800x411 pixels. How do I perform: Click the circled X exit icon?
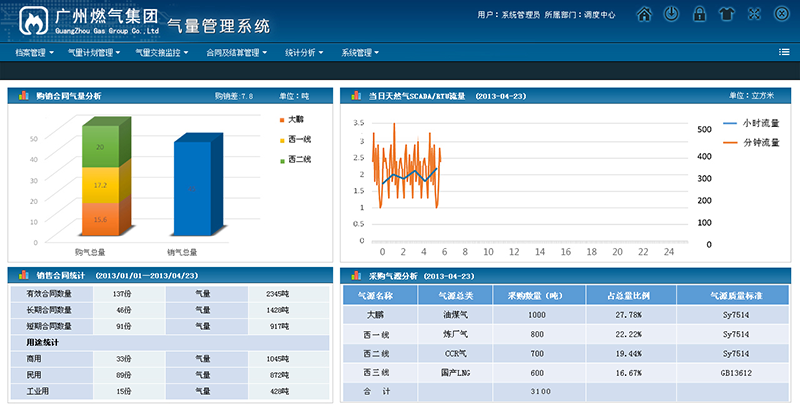point(781,15)
